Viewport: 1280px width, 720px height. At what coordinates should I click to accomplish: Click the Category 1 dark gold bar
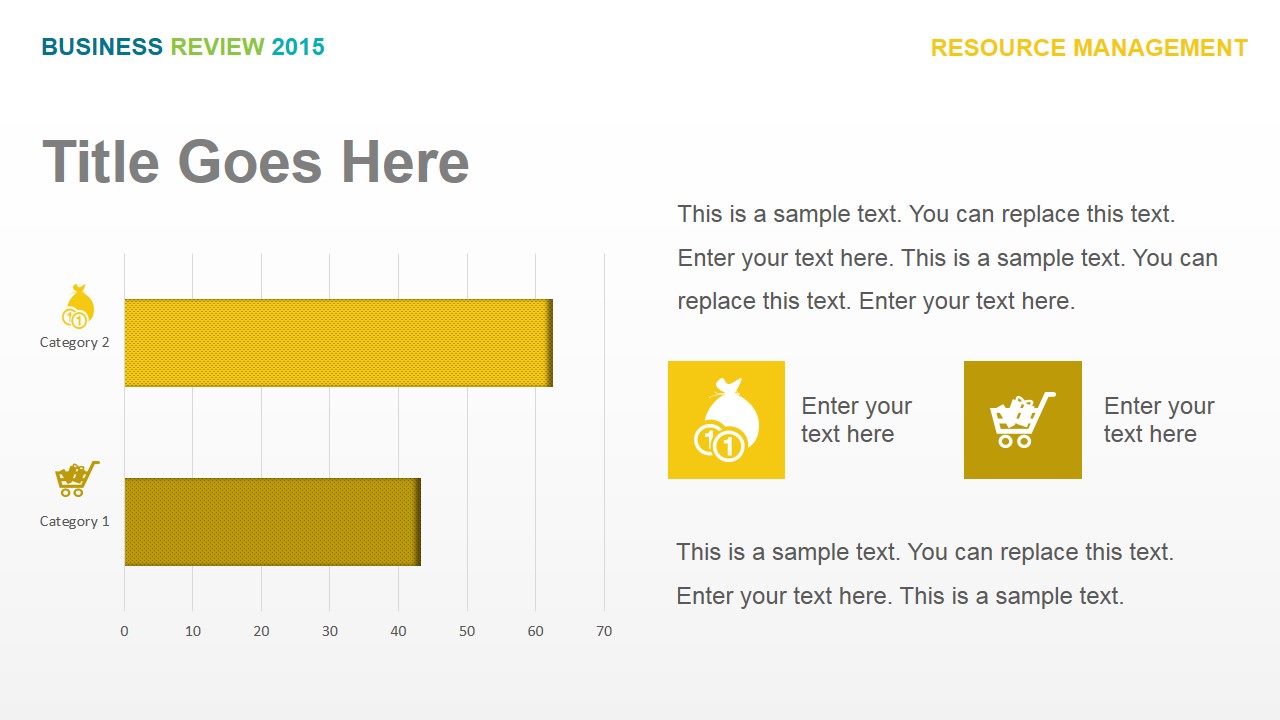[272, 522]
